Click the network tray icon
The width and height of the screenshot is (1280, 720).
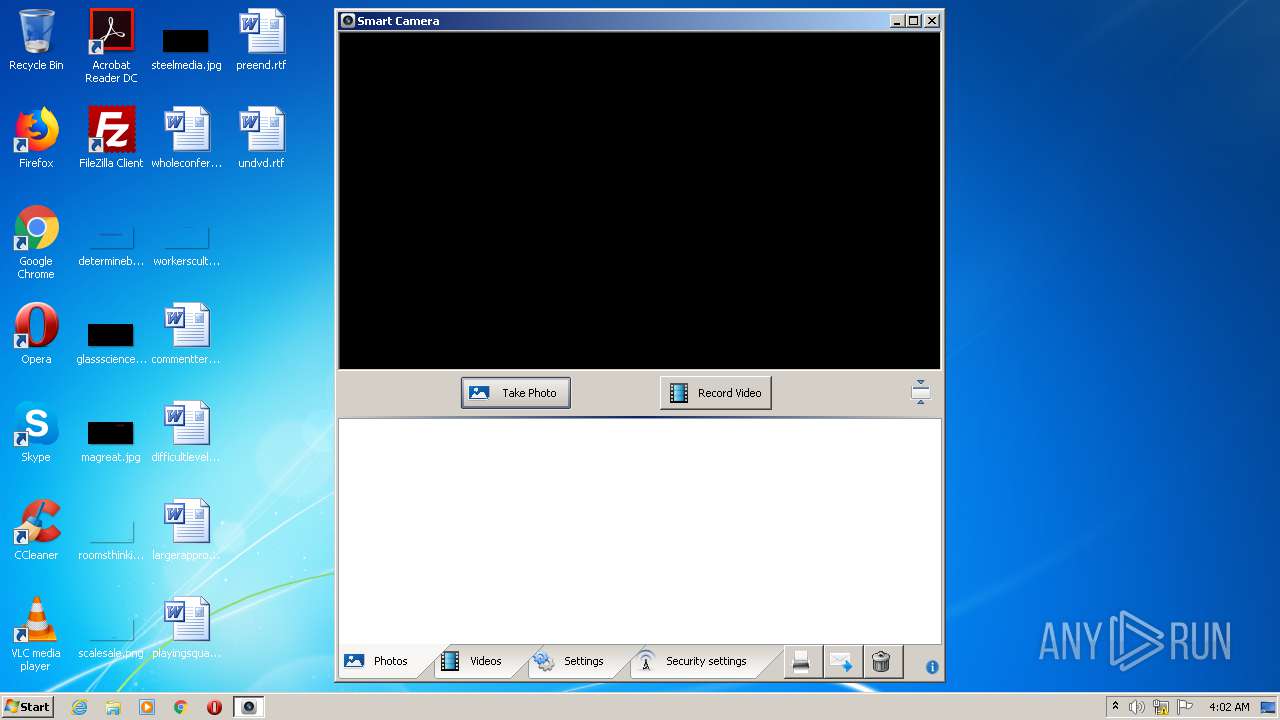(1161, 707)
